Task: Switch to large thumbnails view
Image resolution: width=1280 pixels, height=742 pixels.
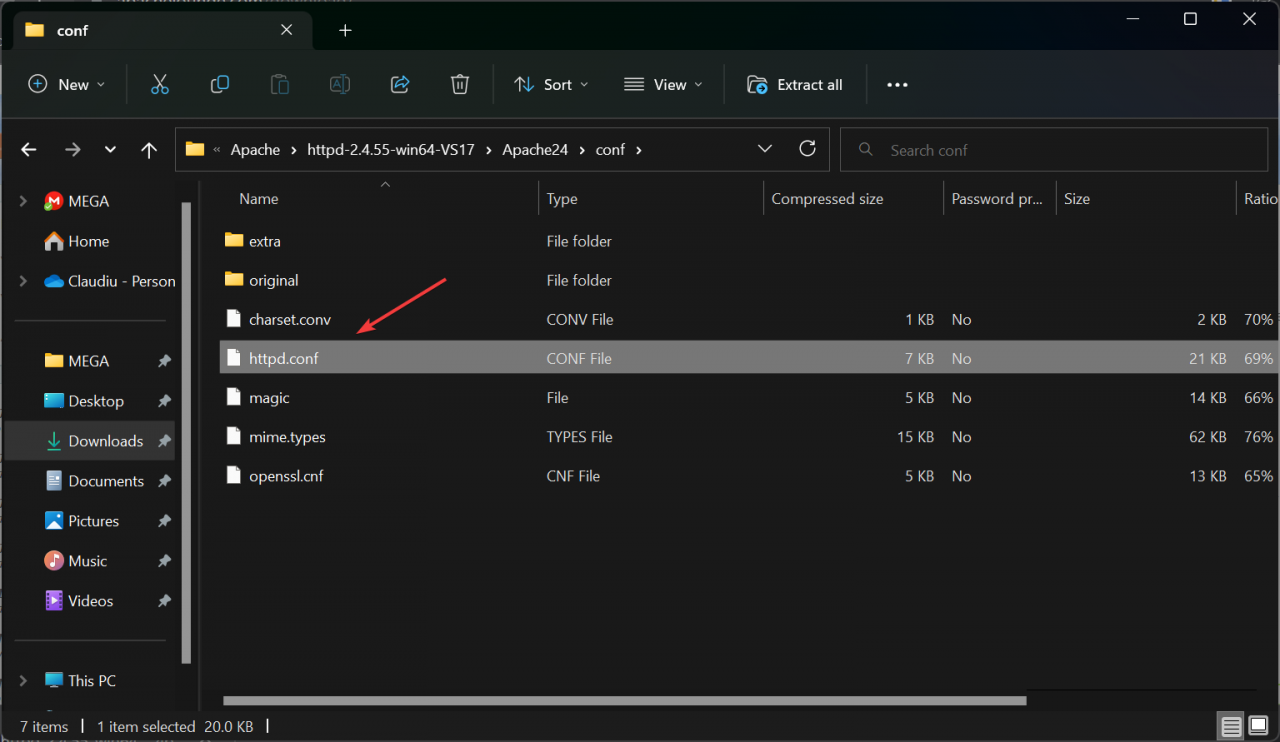Action: 1257,725
